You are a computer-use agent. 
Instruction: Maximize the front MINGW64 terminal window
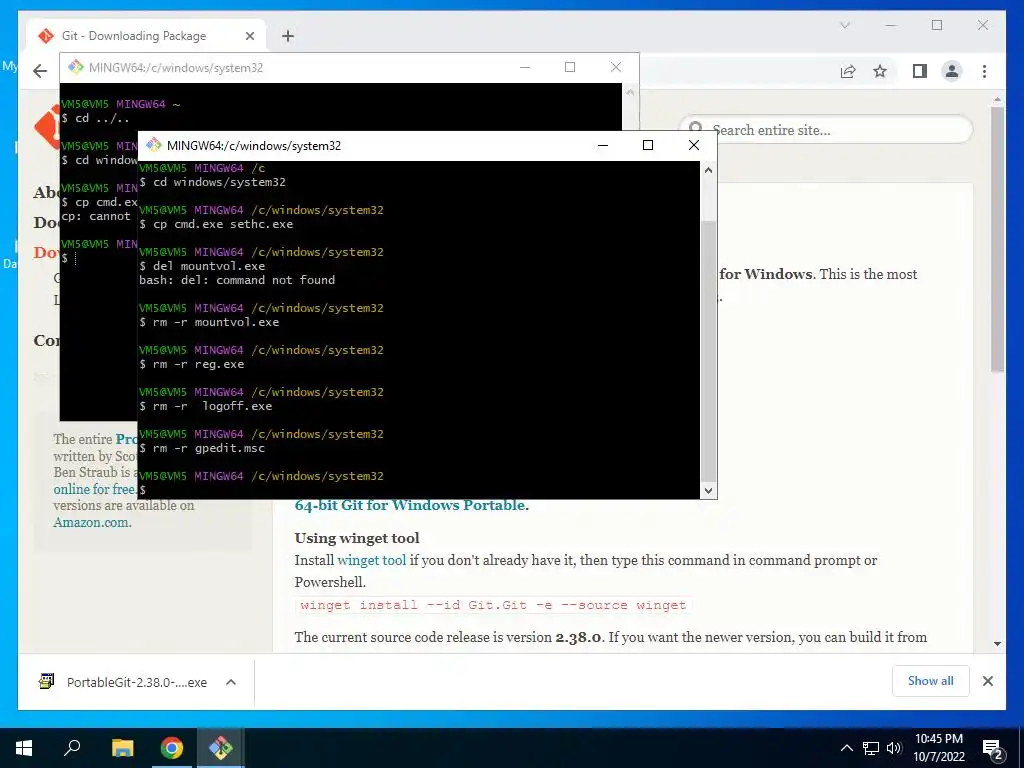click(x=648, y=145)
